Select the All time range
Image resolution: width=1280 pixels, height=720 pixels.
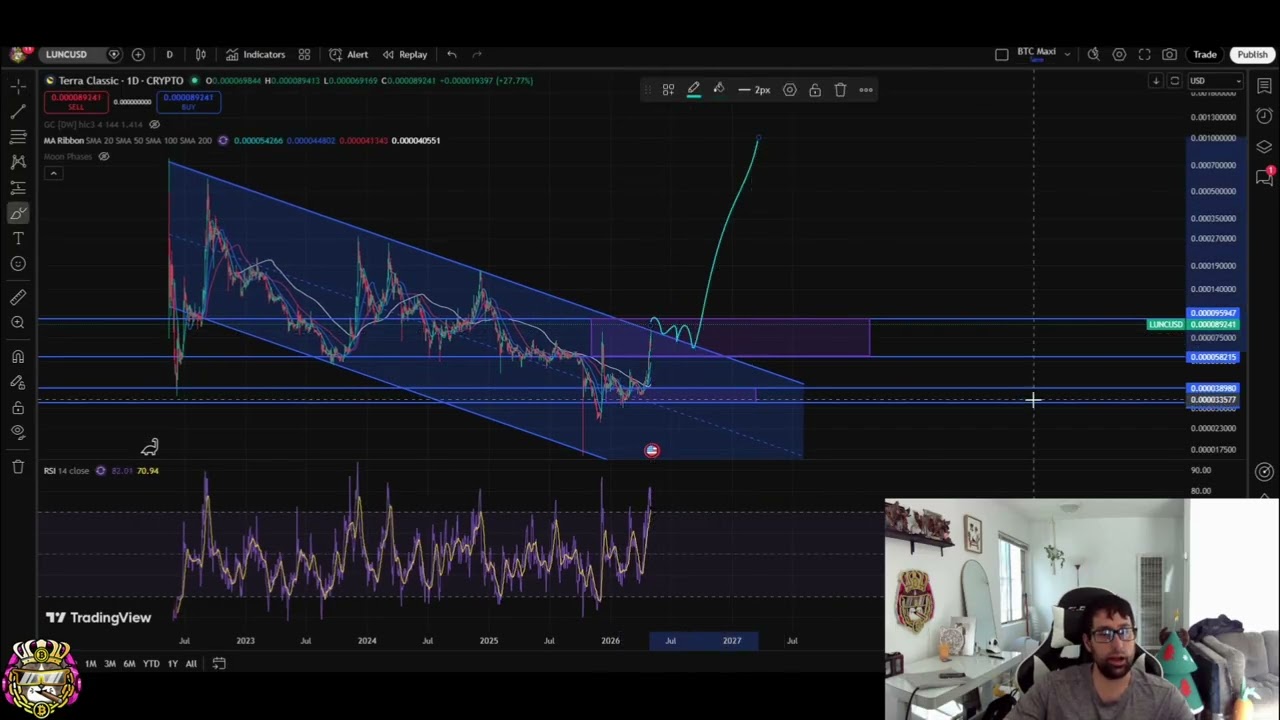pos(191,664)
